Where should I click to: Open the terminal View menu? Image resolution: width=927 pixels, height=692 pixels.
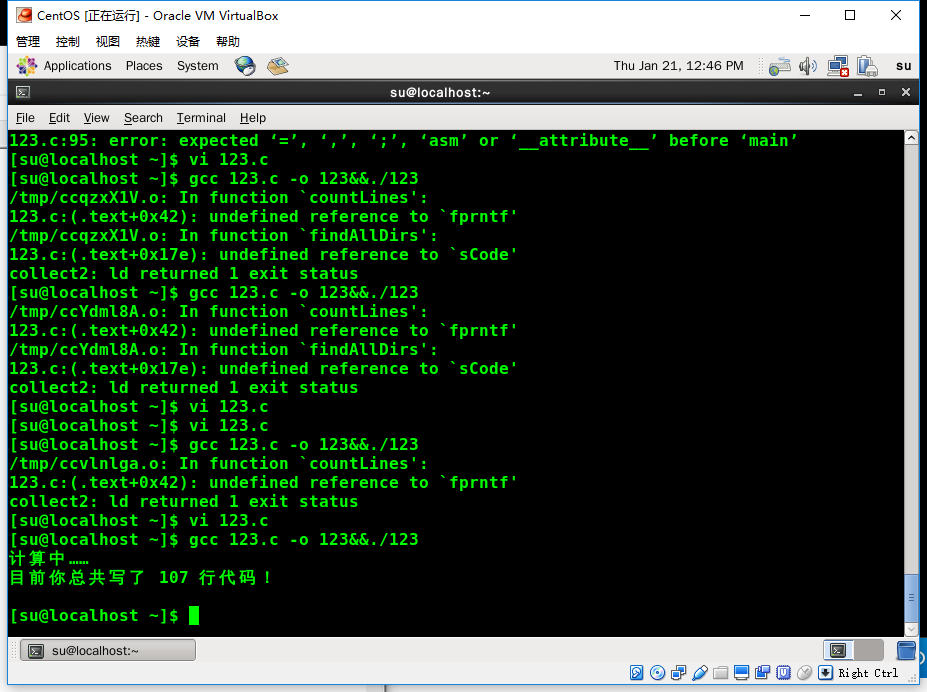point(96,118)
